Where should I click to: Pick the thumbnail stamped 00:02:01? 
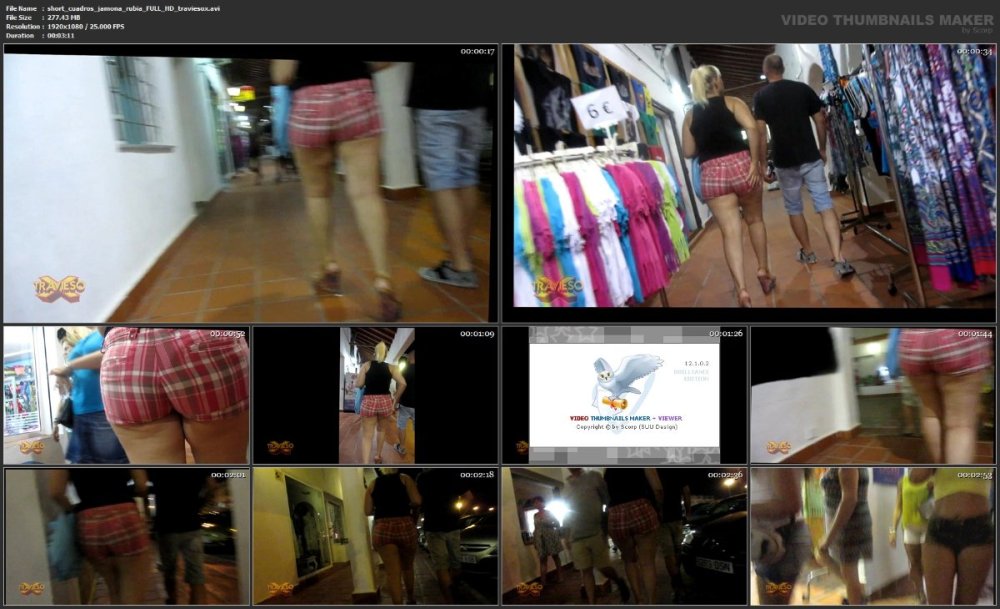click(126, 536)
